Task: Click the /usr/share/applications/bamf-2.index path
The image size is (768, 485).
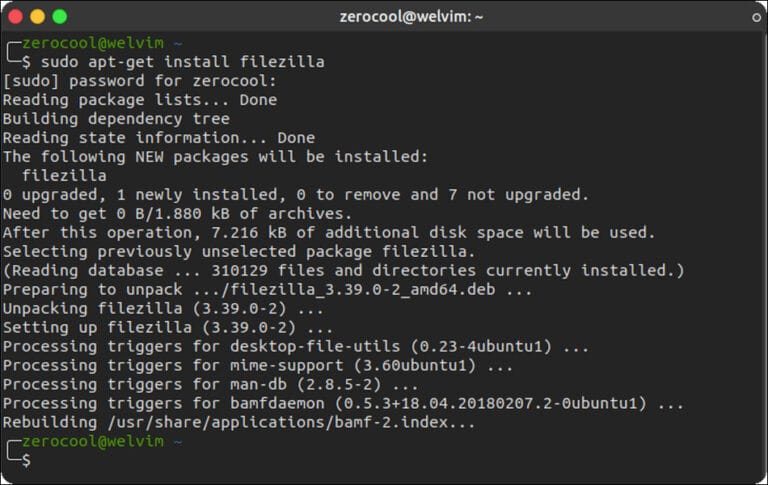Action: (288, 423)
